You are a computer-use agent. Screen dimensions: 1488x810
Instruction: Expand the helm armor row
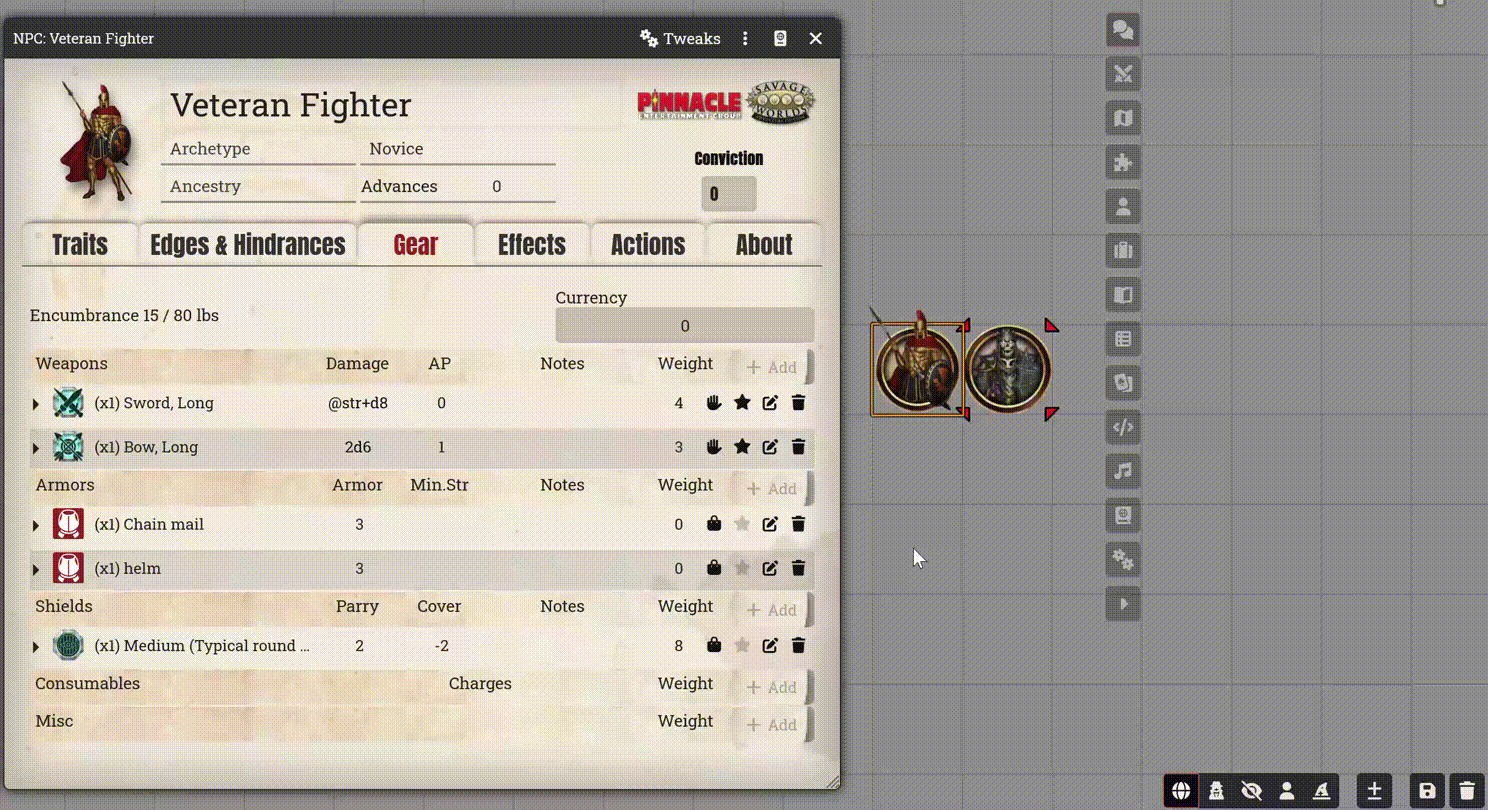(36, 569)
